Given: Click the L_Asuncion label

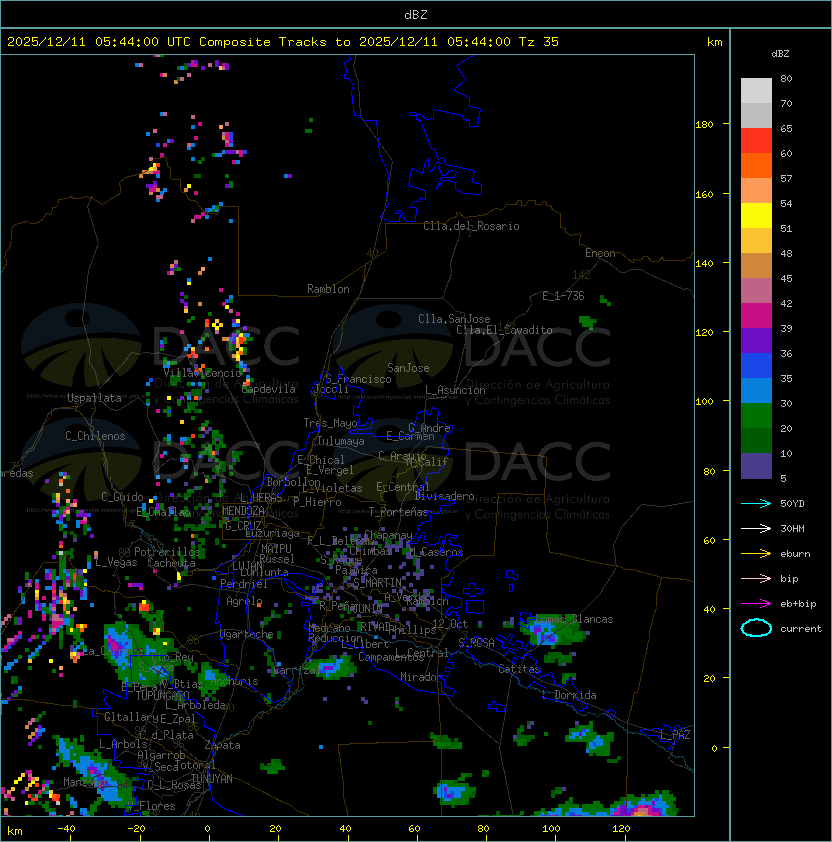Looking at the screenshot, I should click(455, 390).
